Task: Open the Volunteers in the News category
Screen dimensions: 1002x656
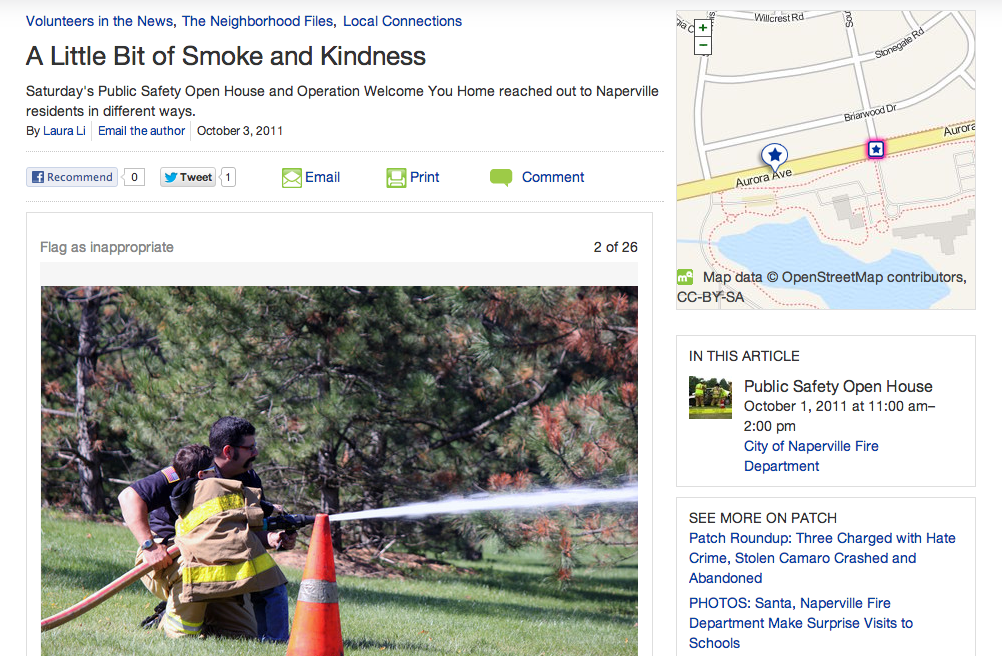Action: [x=99, y=21]
